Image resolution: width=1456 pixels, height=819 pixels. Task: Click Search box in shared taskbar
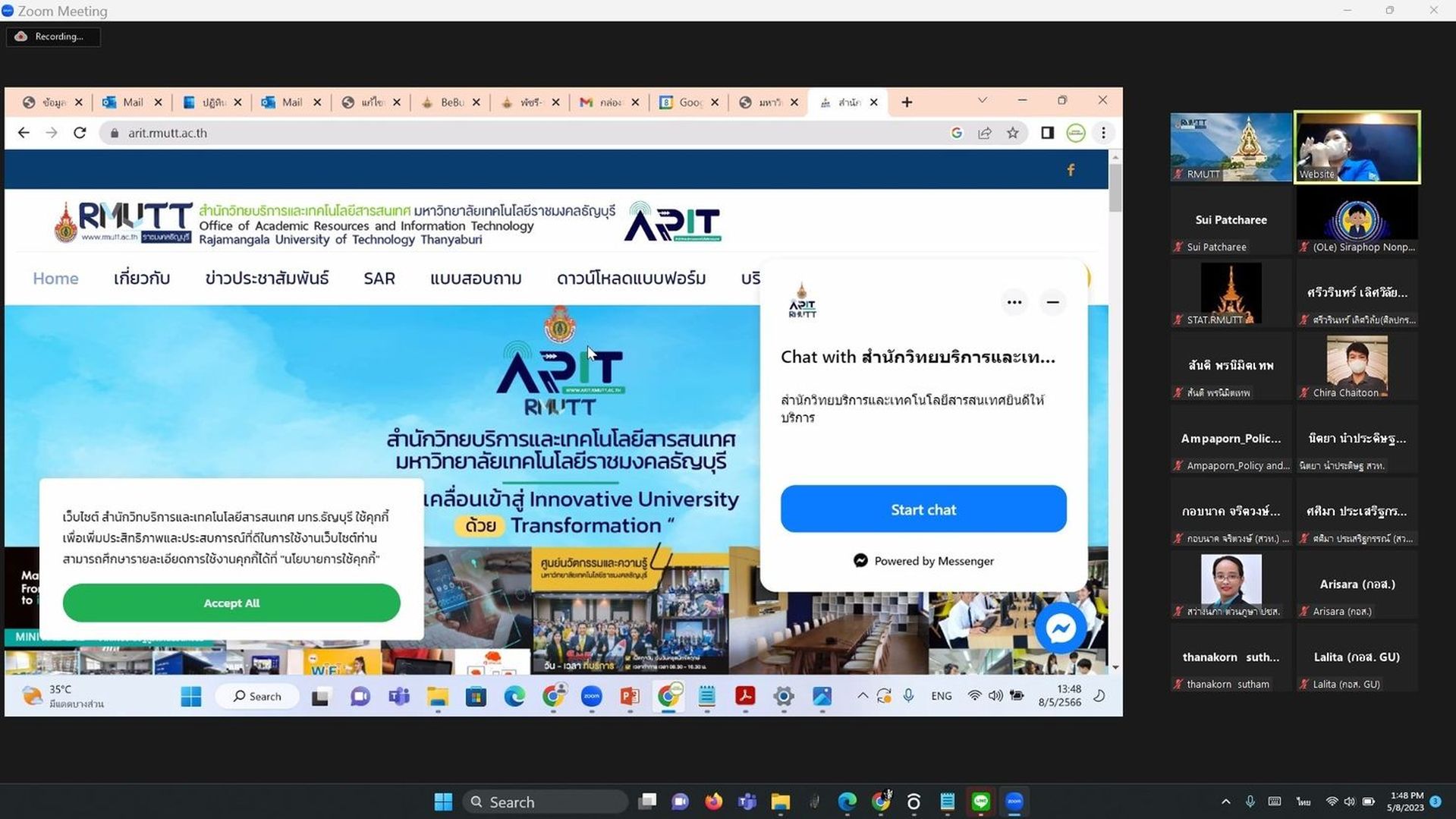click(x=257, y=697)
